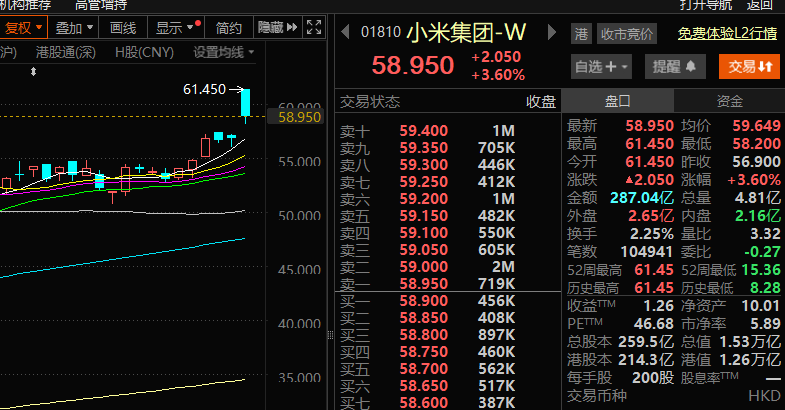Click 每手股 200股 value
Image resolution: width=785 pixels, height=410 pixels.
click(653, 378)
